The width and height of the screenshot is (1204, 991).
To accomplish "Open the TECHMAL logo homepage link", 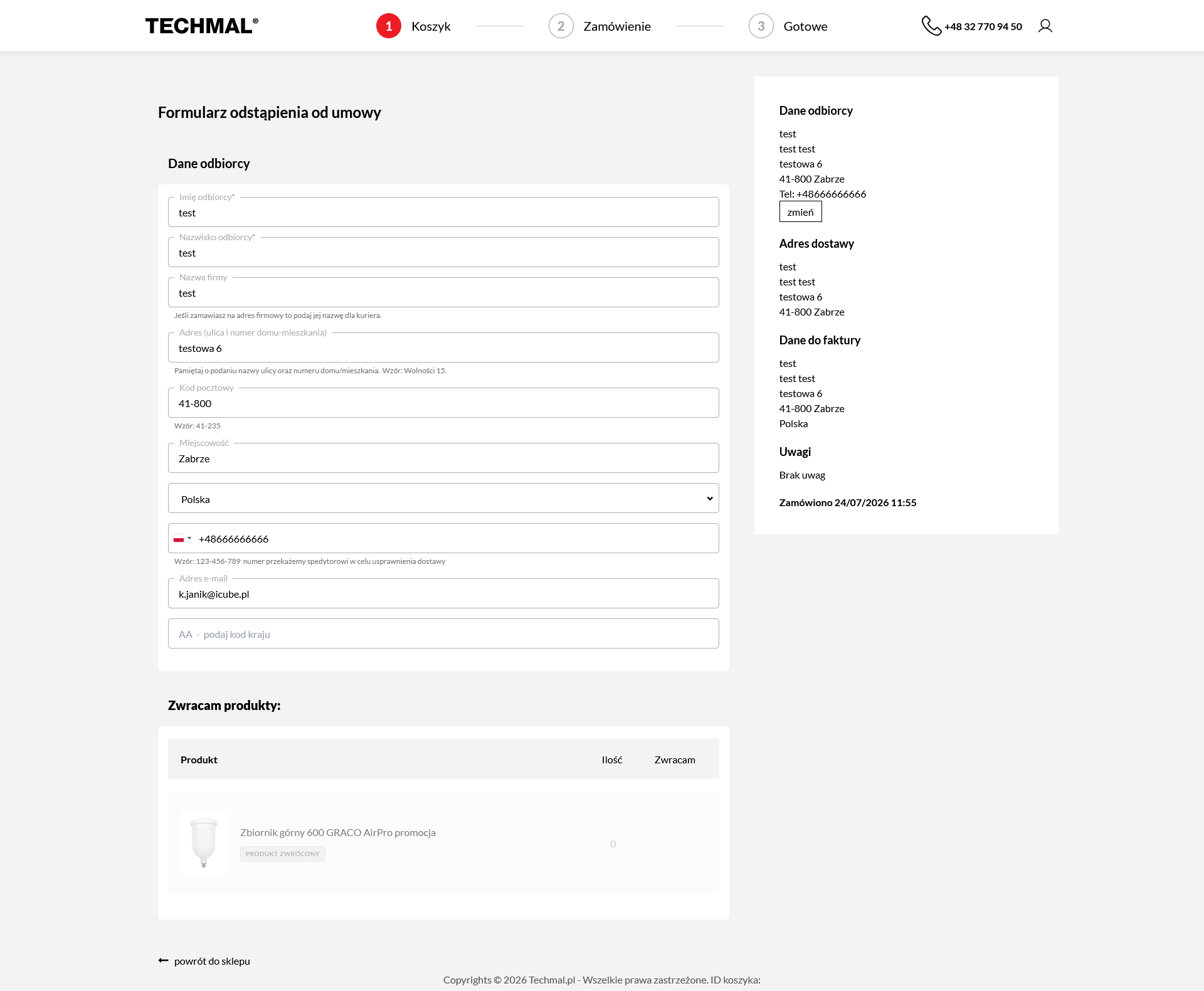I will click(x=202, y=26).
